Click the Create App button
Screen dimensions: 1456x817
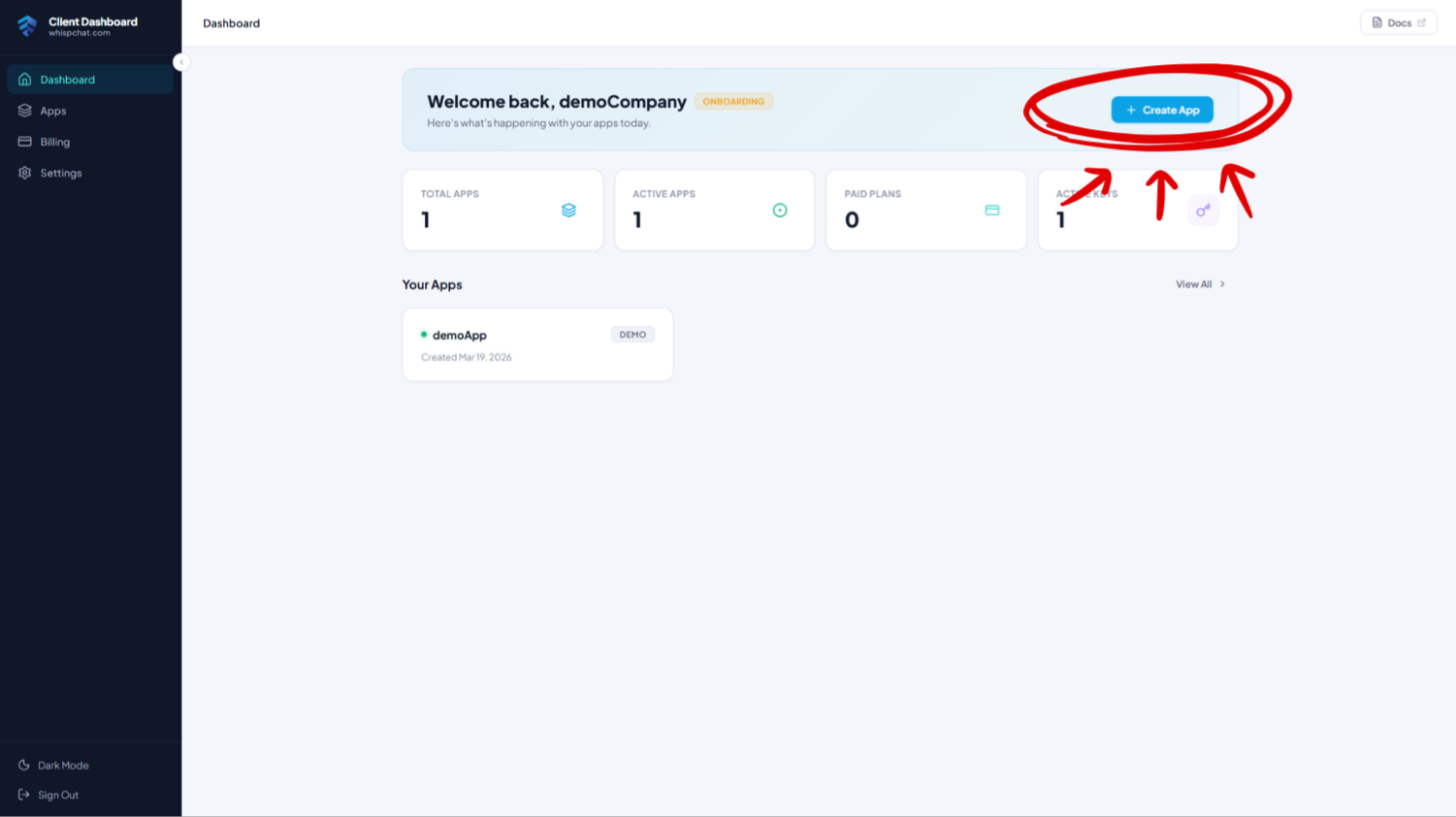pyautogui.click(x=1162, y=110)
